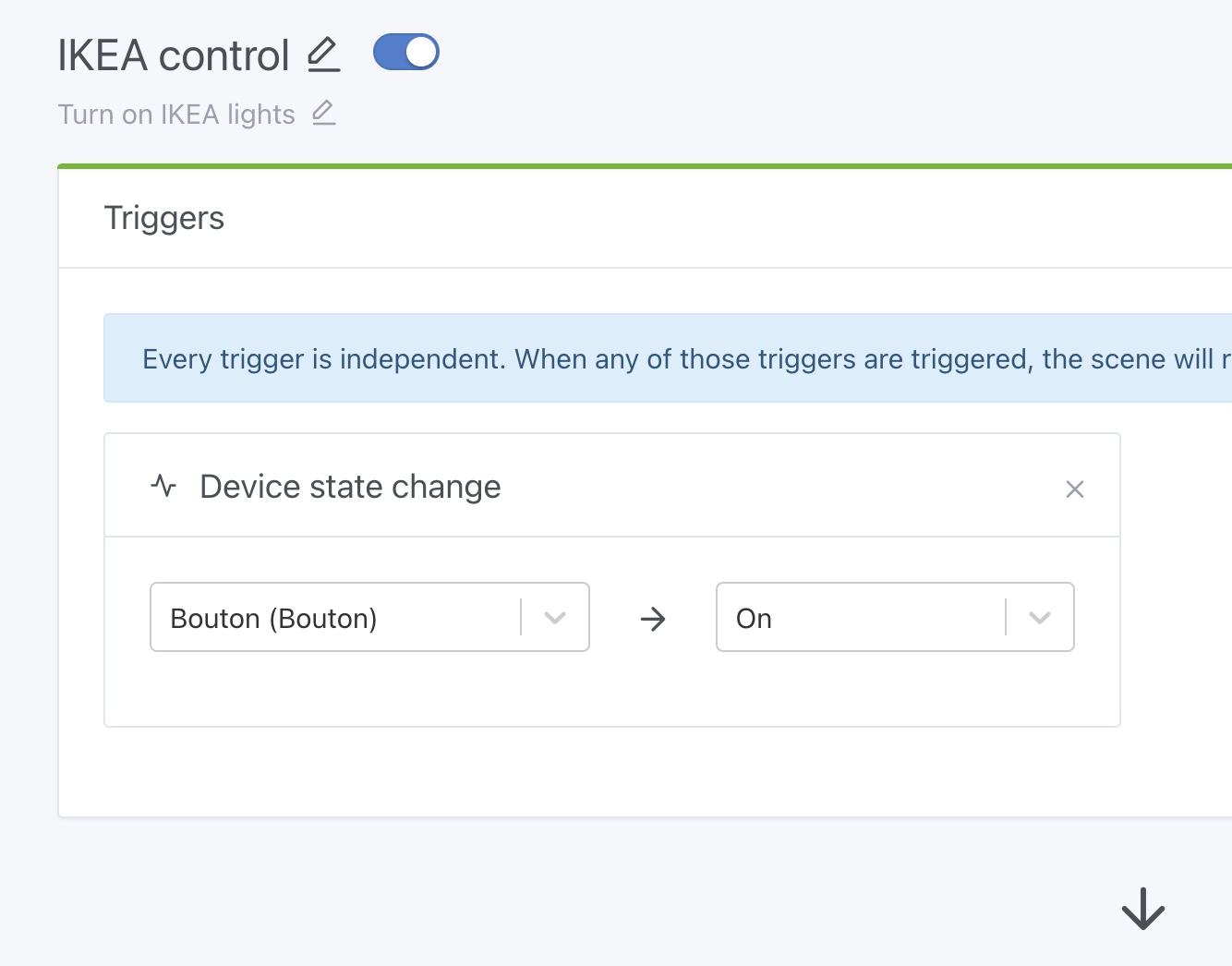The width and height of the screenshot is (1232, 966).
Task: Click the On selected value text
Action: (x=754, y=619)
